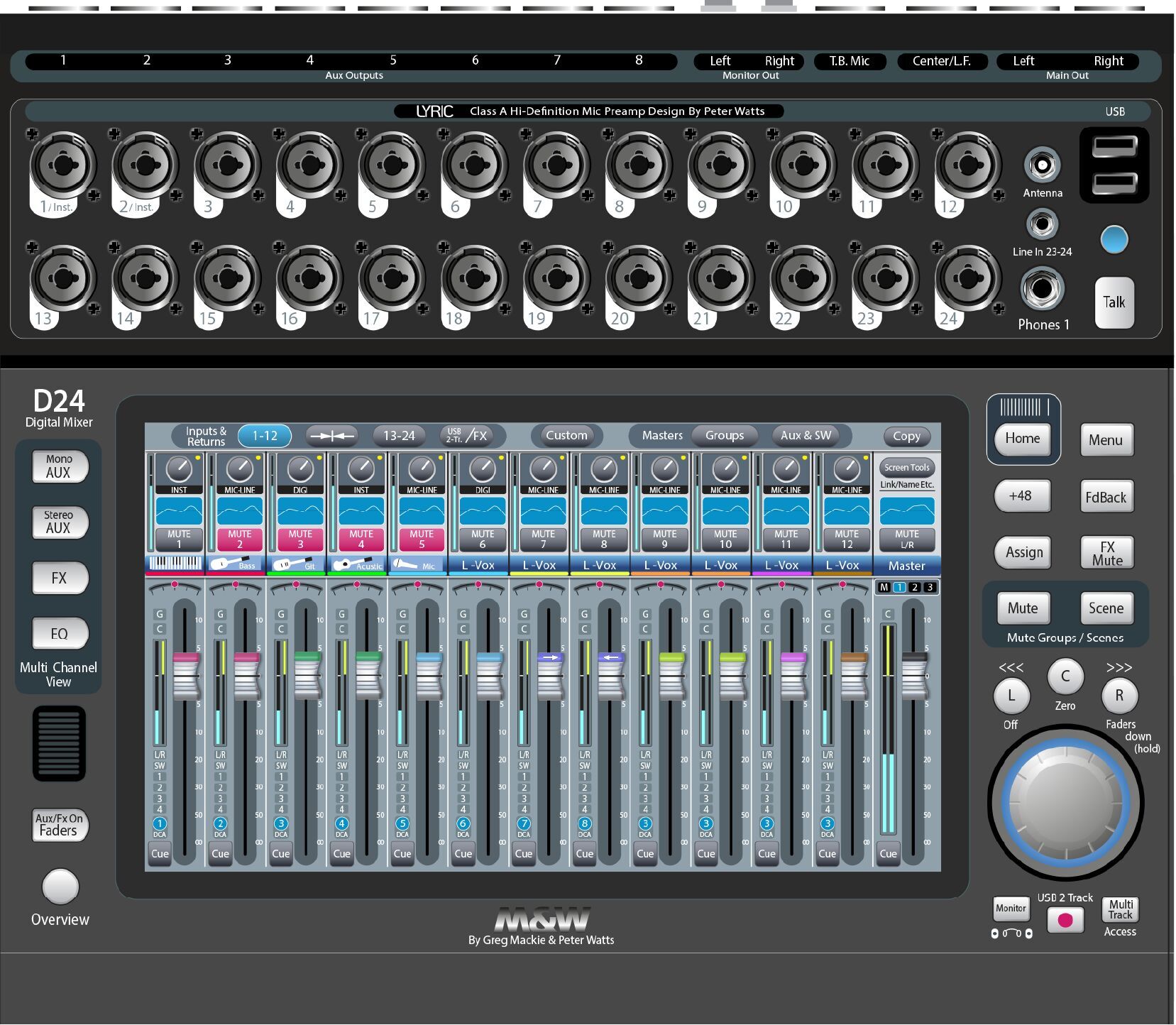Open the Master EQ curve thumbnail
The image size is (1176, 1025).
pos(907,511)
